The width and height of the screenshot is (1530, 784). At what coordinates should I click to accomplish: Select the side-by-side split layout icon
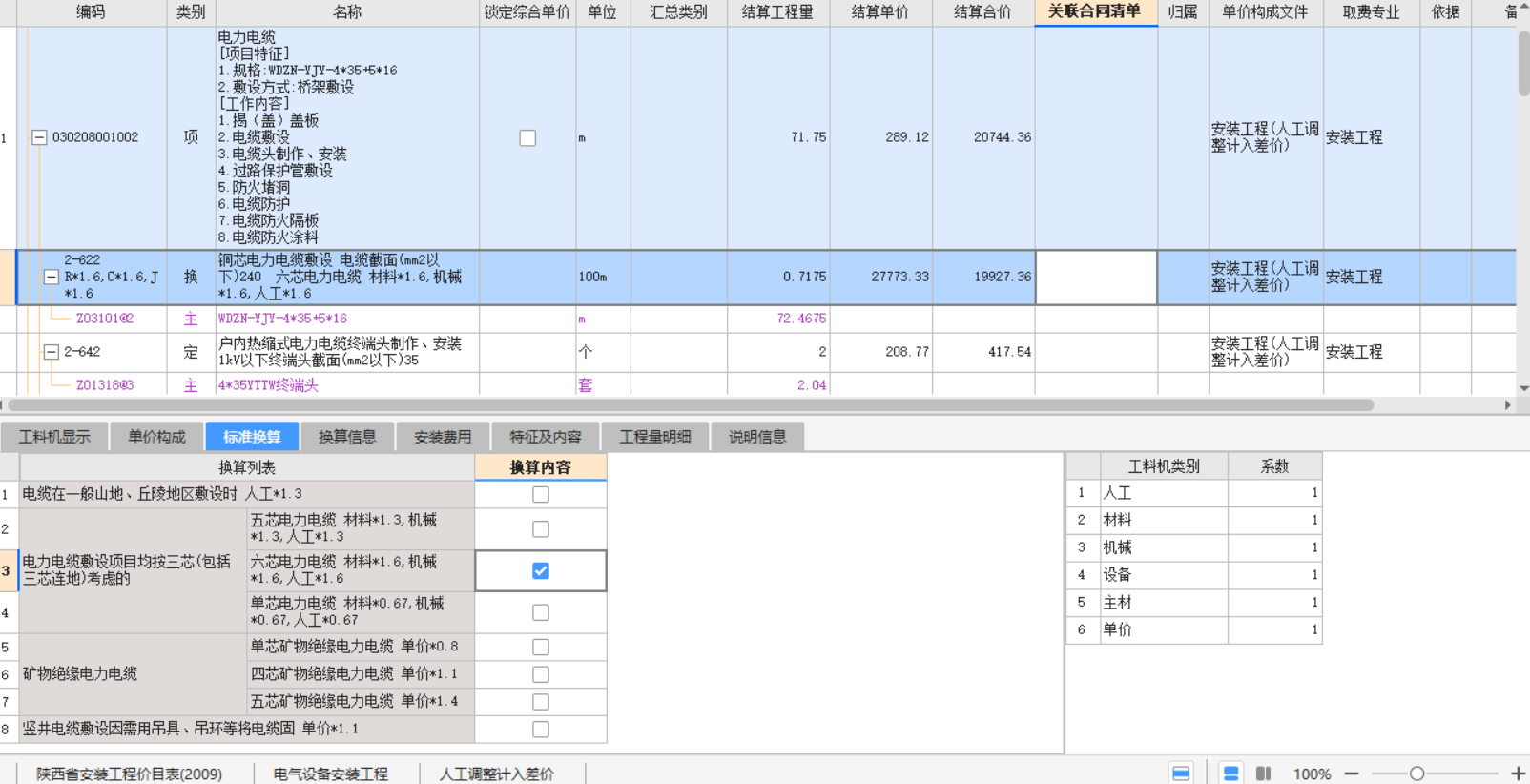pos(1264,774)
